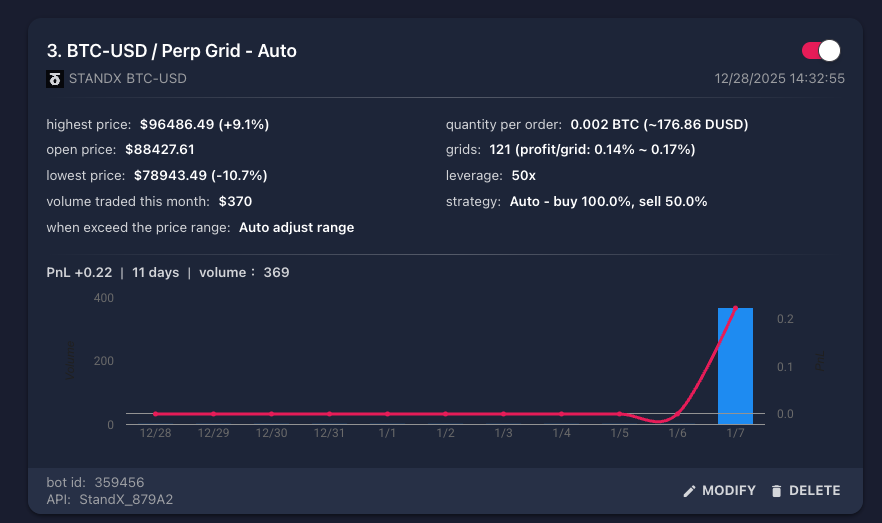Screen dimensions: 882x523
Task: Open the '3. BTC-USD / Perp Grid - Auto' title
Action: [x=171, y=51]
